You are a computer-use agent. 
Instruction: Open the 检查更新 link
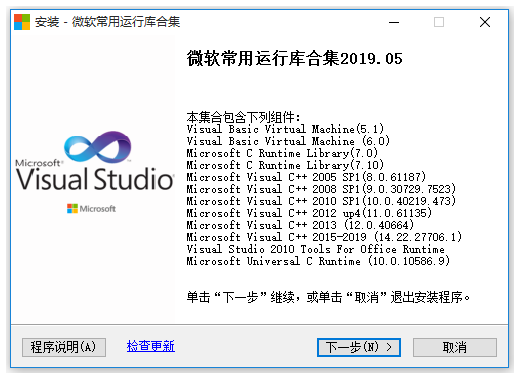(151, 346)
